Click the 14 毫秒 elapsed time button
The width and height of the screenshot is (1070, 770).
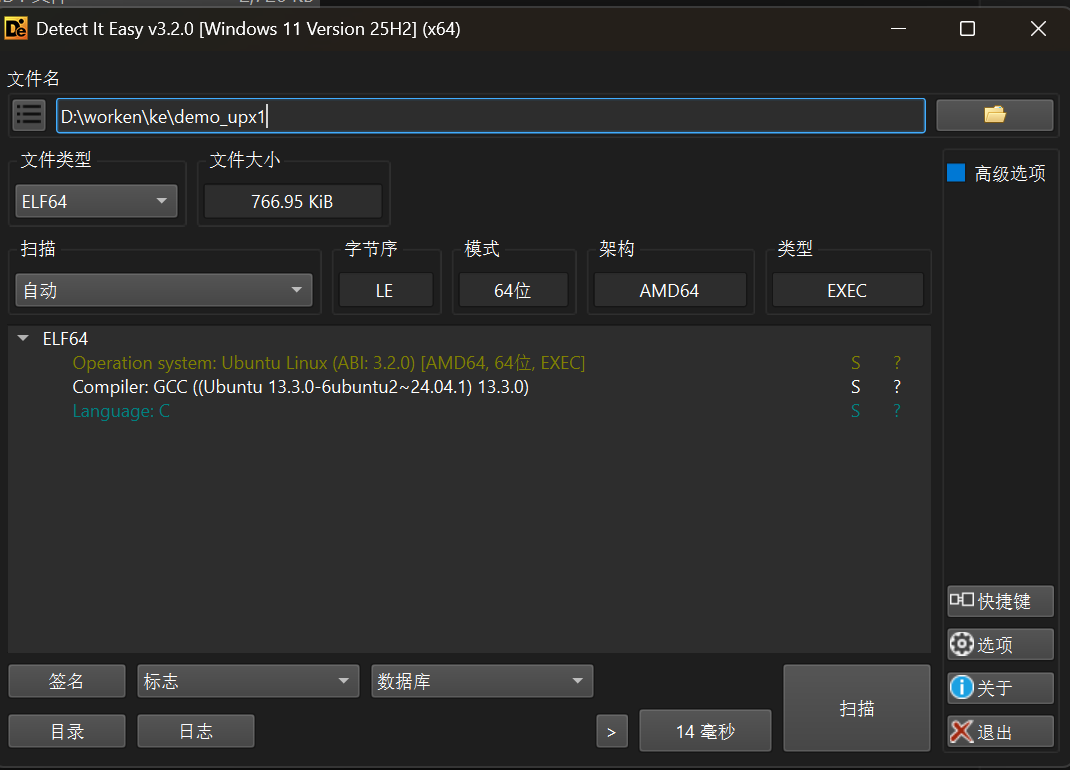coord(705,731)
